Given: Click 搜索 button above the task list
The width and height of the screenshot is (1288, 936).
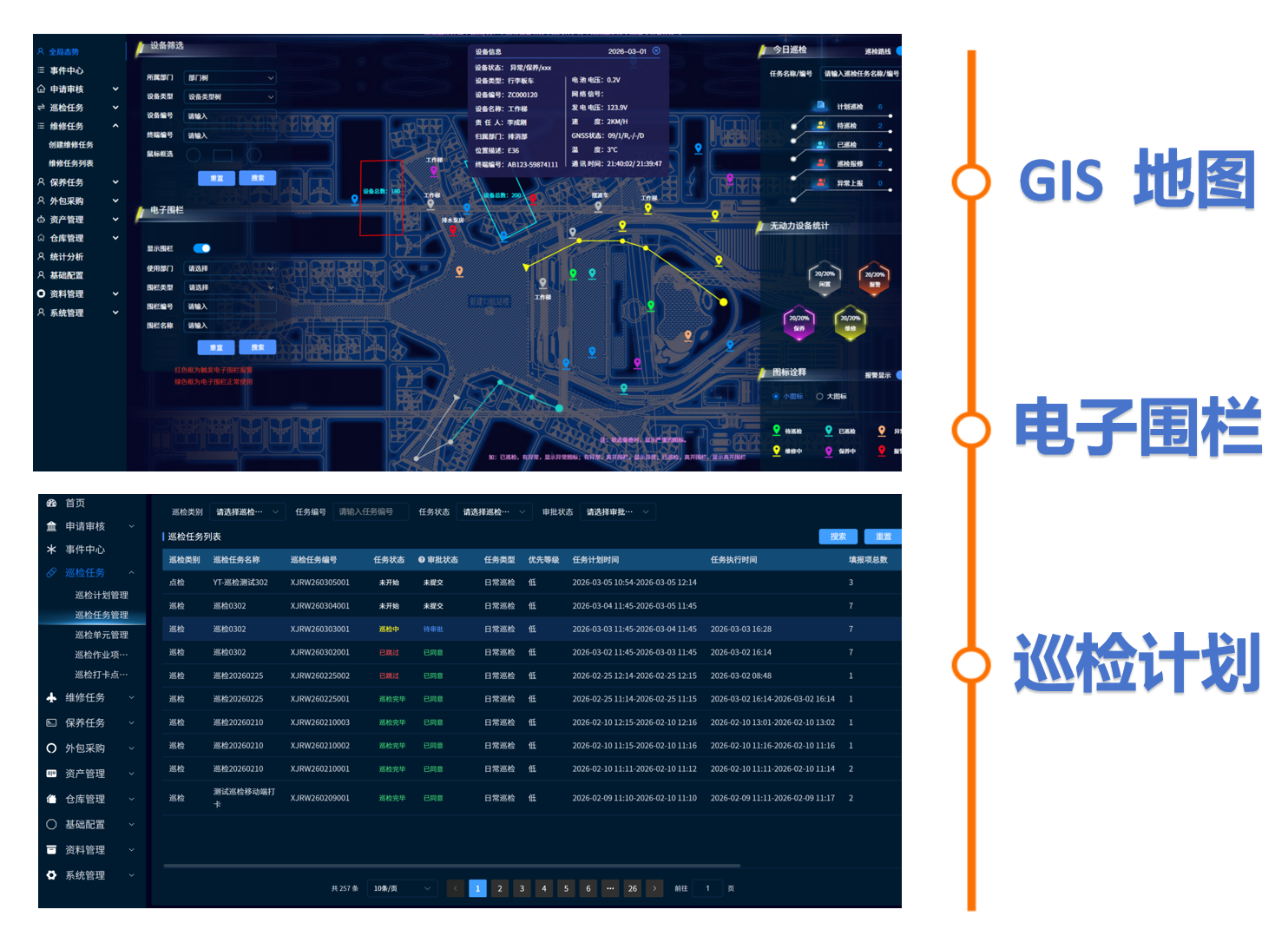Looking at the screenshot, I should click(x=838, y=537).
